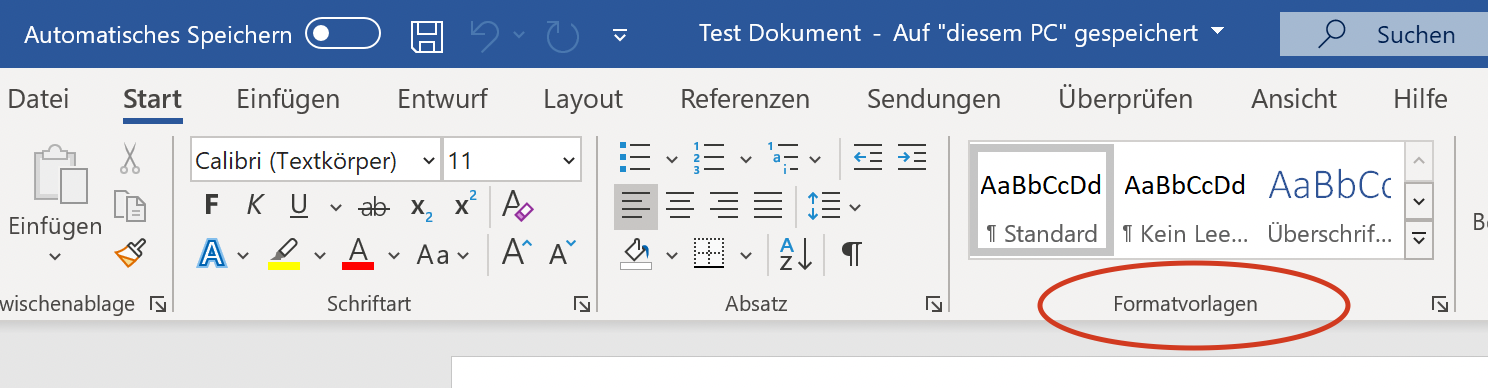Open the Referenzen tab

pyautogui.click(x=745, y=99)
